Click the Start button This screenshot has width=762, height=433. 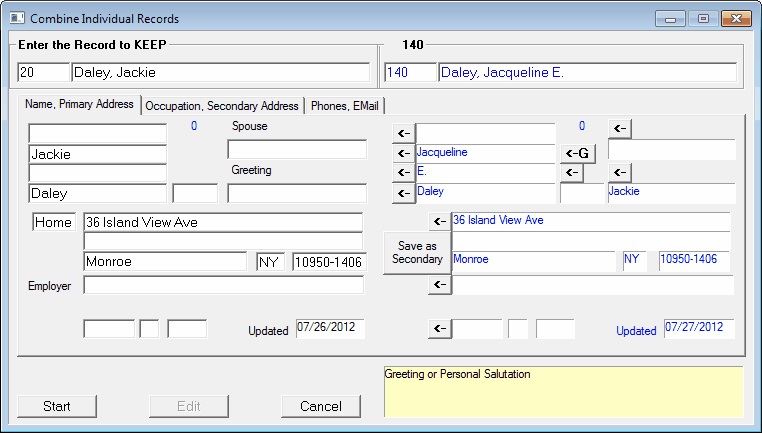click(x=57, y=406)
